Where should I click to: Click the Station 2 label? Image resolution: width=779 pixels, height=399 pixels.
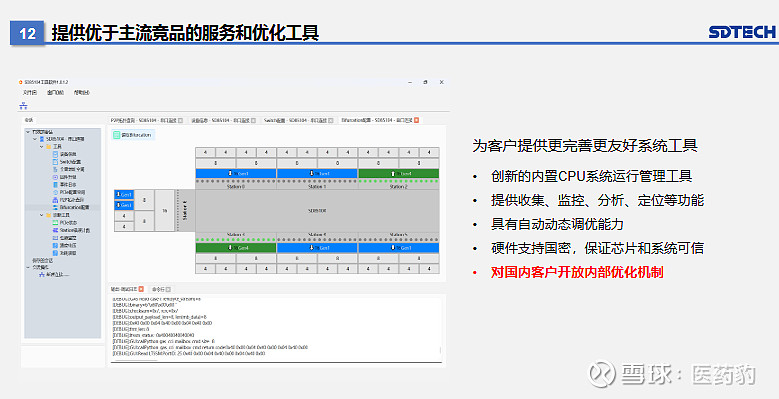(x=398, y=187)
